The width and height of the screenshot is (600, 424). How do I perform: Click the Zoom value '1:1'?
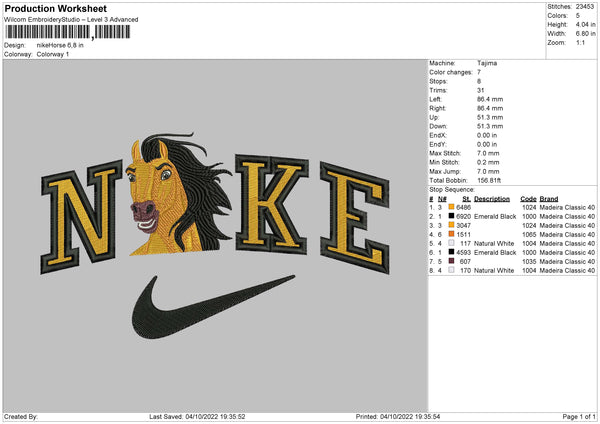(580, 42)
